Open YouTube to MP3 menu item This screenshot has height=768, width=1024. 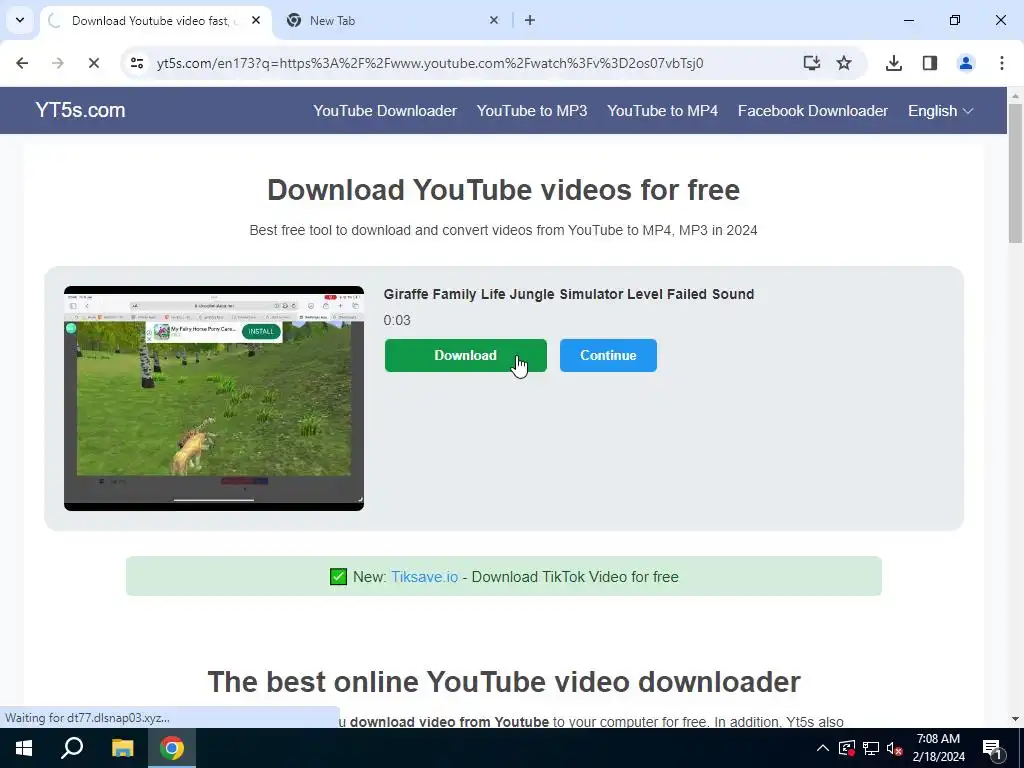(x=532, y=111)
